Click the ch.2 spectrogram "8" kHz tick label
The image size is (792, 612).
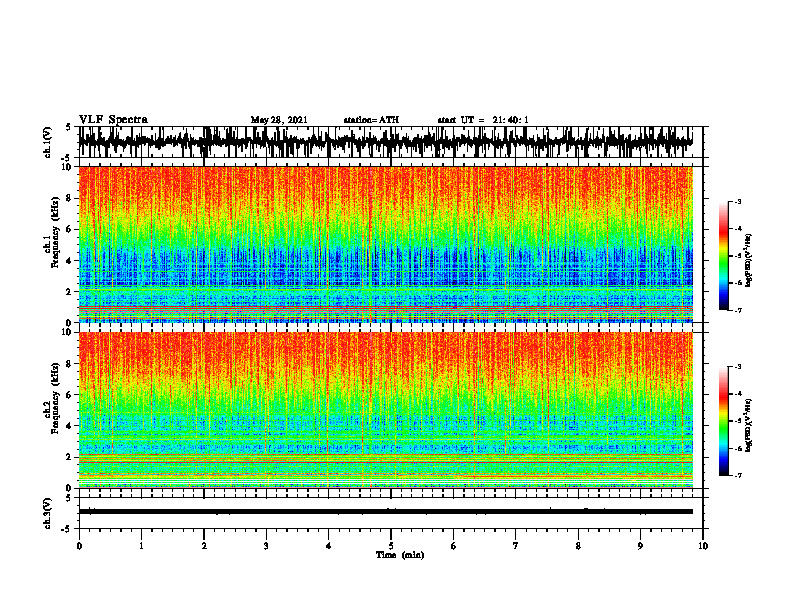point(70,364)
